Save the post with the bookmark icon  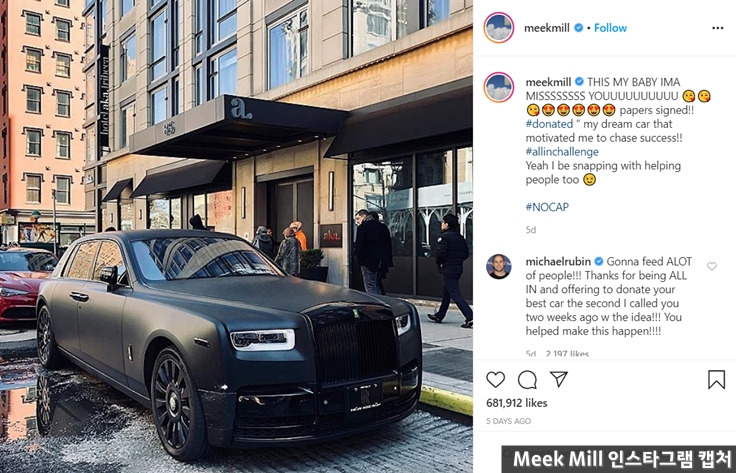tap(716, 379)
